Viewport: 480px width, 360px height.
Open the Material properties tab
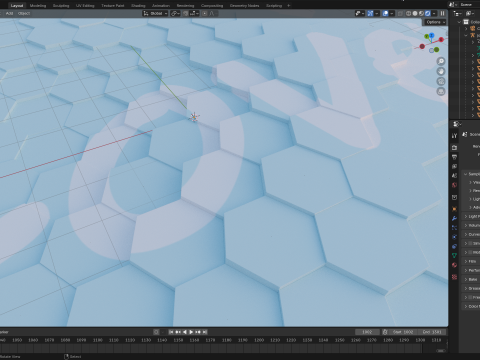click(454, 265)
